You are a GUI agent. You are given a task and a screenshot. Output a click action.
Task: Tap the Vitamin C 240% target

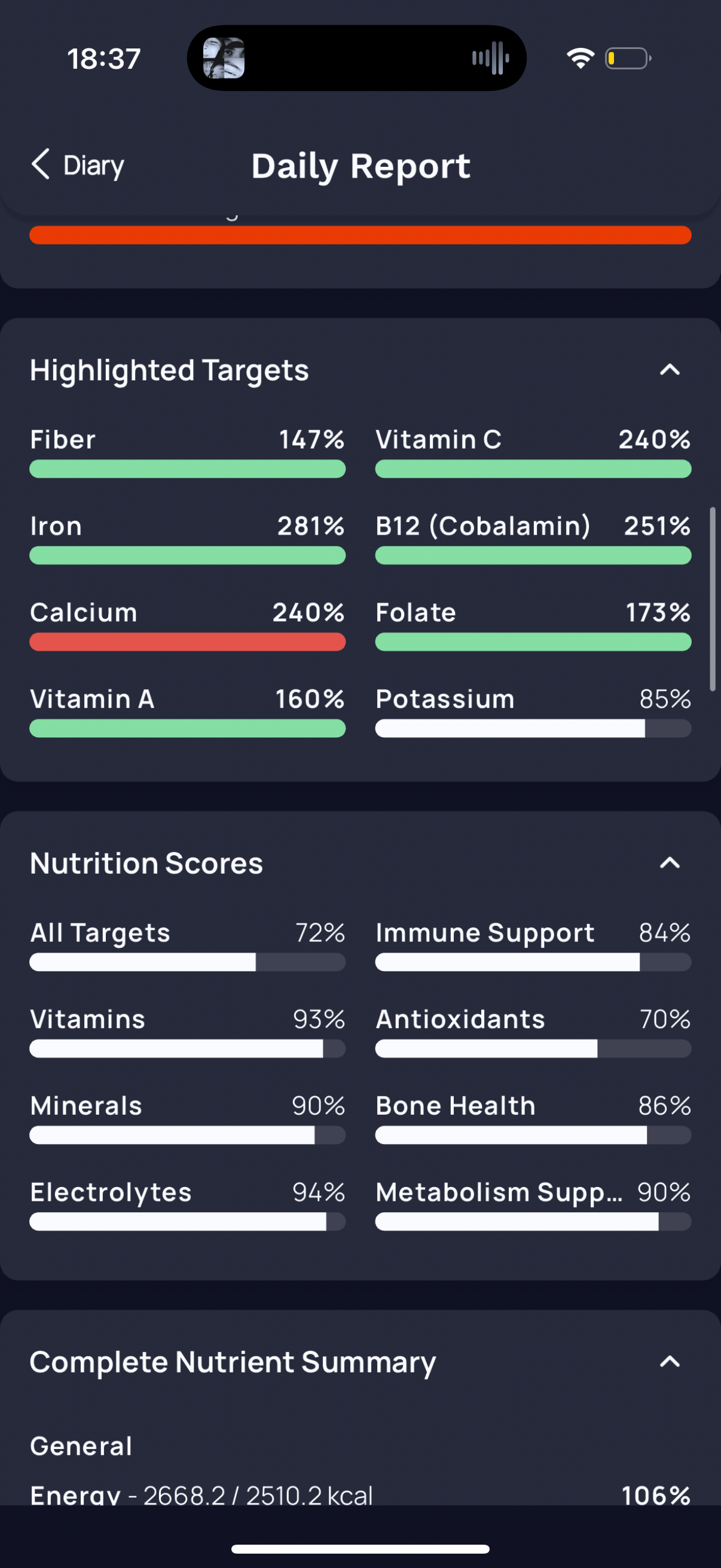[x=533, y=452]
